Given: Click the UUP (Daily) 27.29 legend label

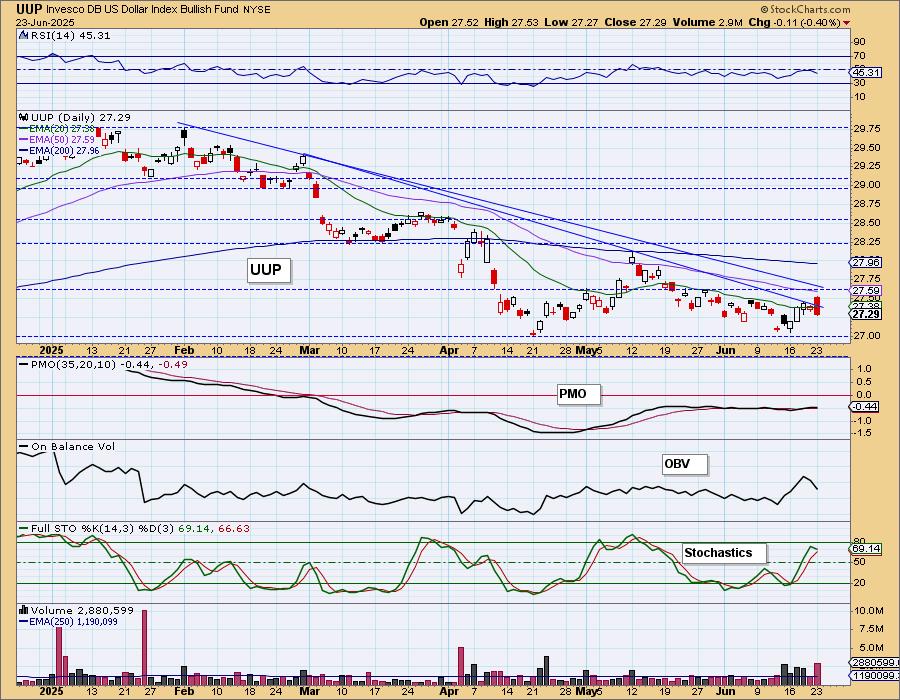Looking at the screenshot, I should [80, 117].
